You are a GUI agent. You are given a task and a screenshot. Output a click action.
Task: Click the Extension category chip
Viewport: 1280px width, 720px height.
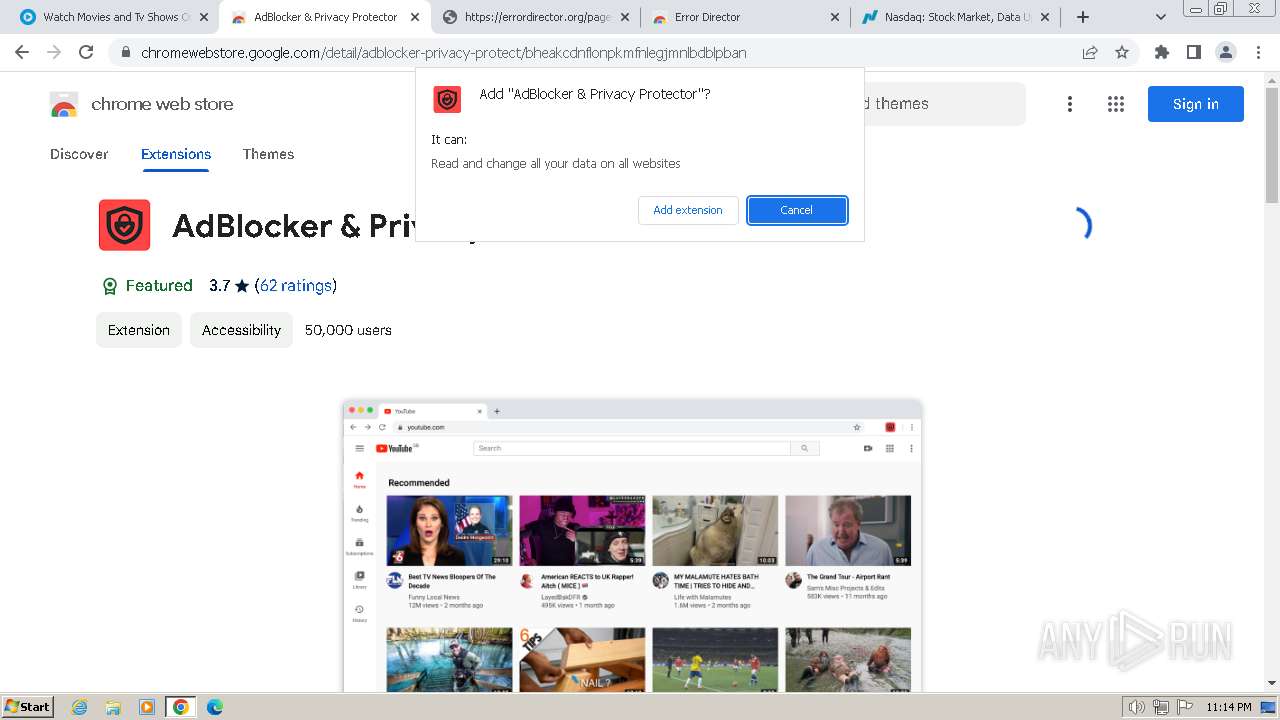(x=139, y=330)
